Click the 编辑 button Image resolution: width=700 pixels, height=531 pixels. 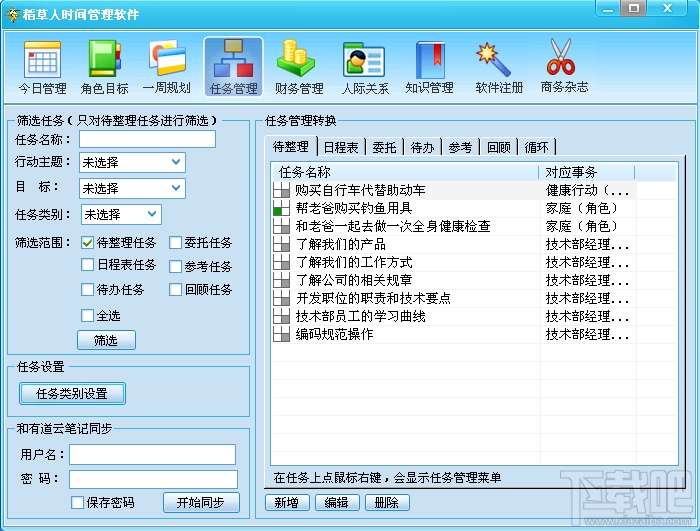(337, 503)
